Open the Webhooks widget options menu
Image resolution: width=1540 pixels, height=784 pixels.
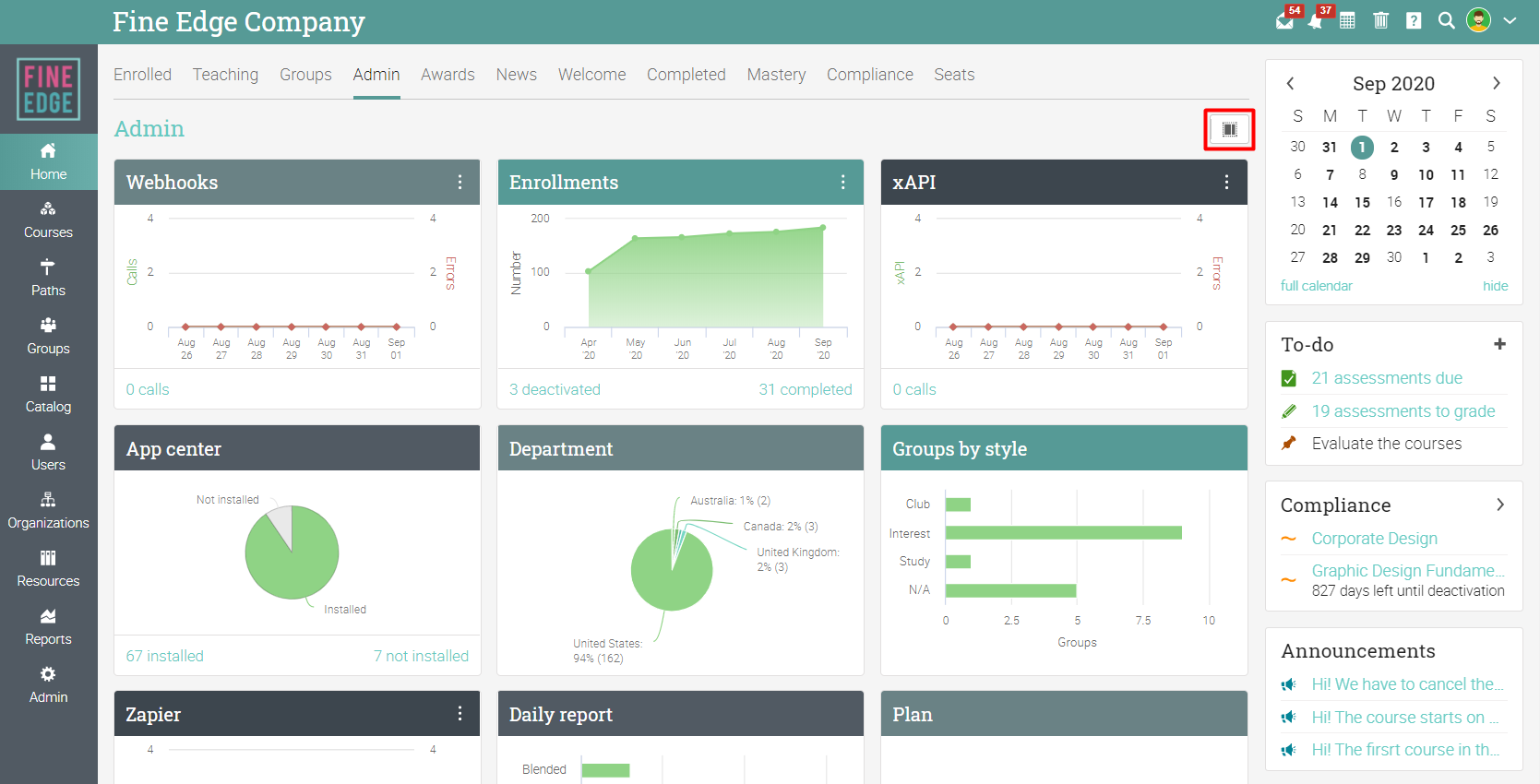tap(460, 183)
